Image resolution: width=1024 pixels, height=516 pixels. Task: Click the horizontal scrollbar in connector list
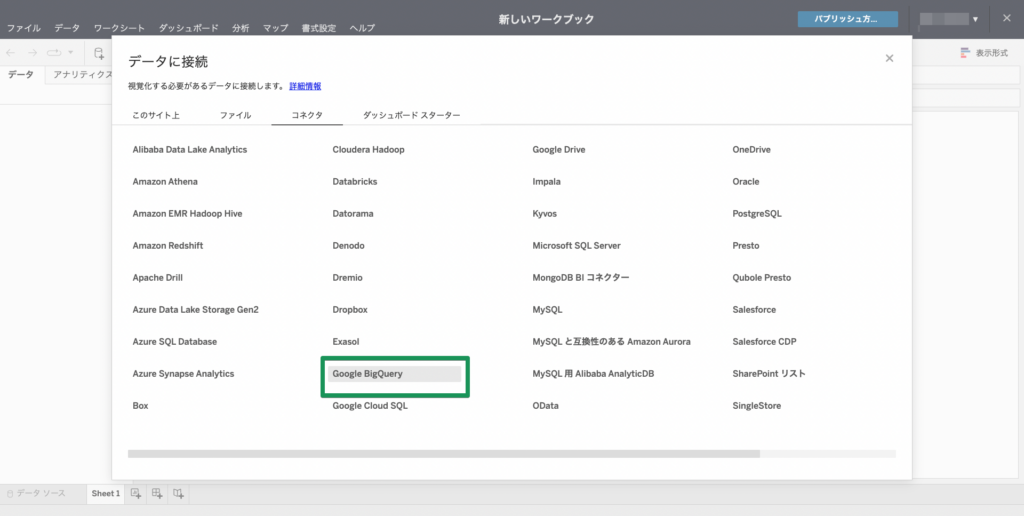(x=443, y=453)
